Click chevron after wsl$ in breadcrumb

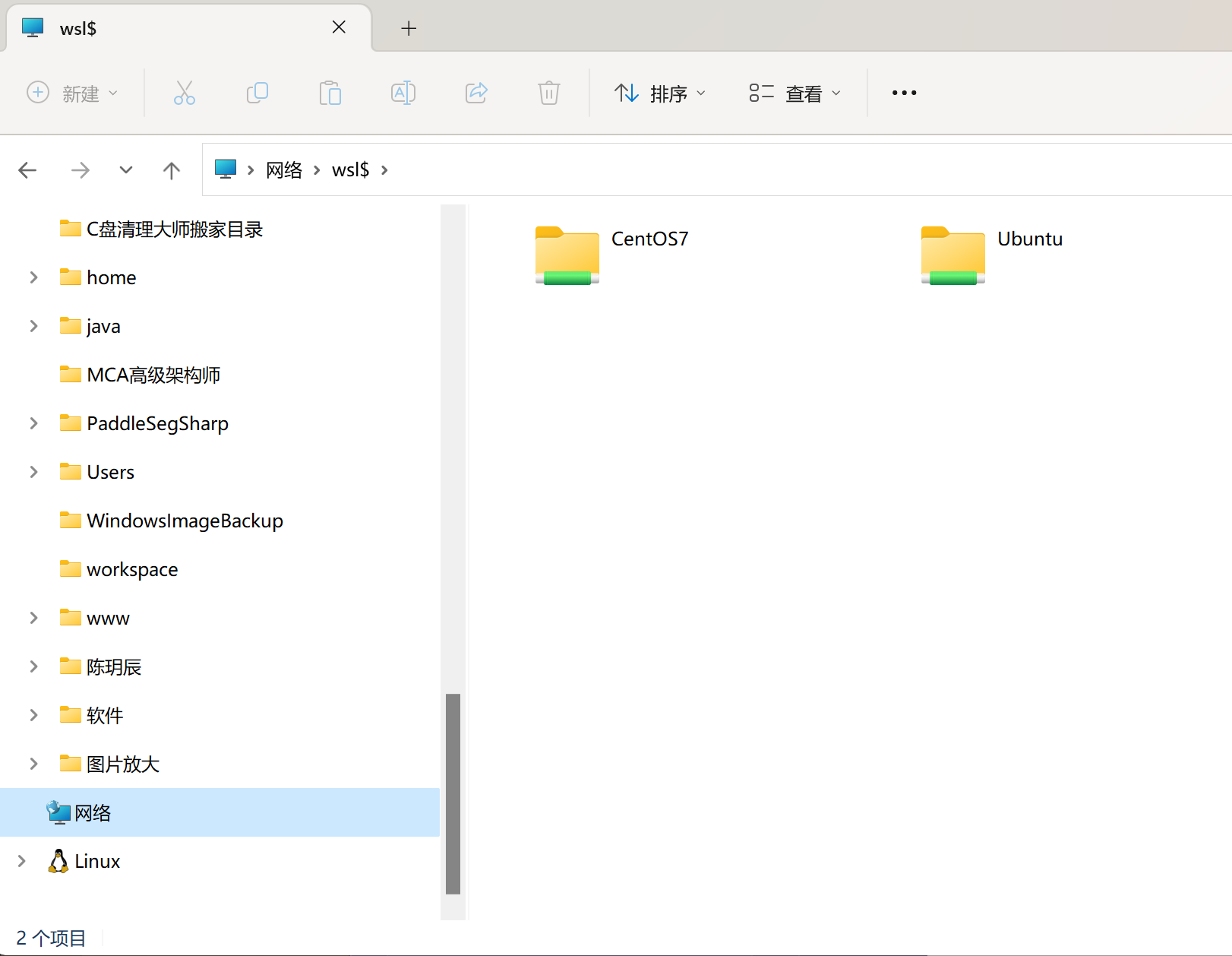point(384,170)
